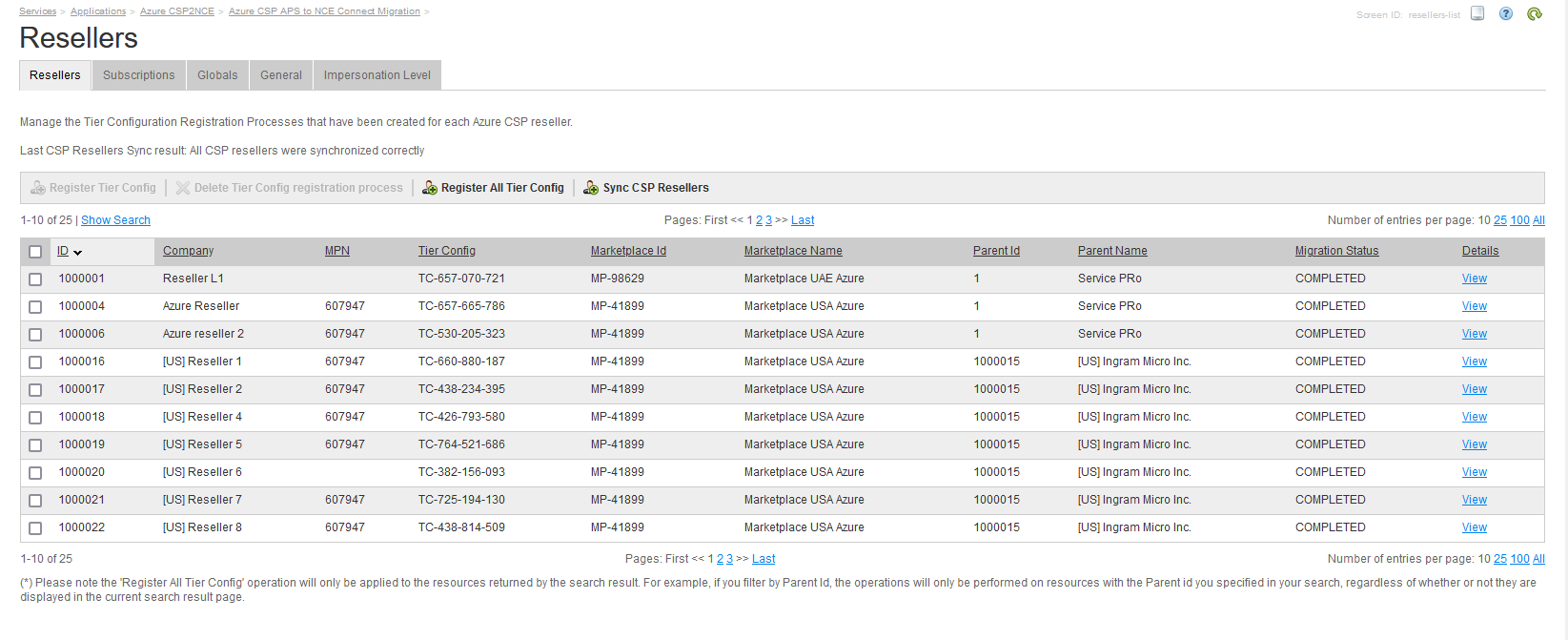Check the box for reseller 1000001

35,279
